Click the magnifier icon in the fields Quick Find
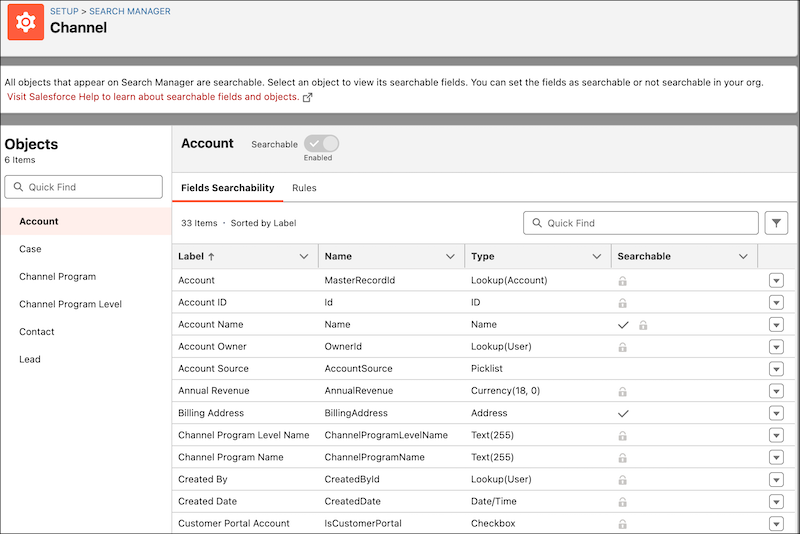The width and height of the screenshot is (800, 534). [537, 223]
